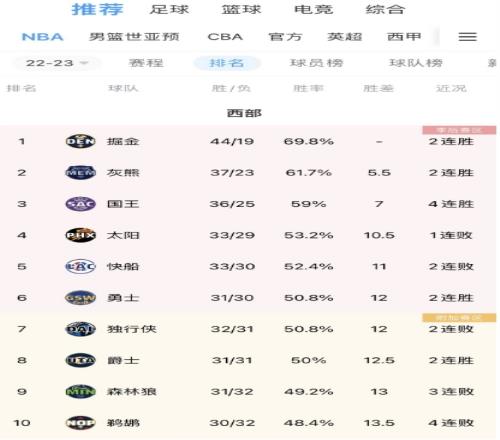Select the 西部 conference heading
The width and height of the screenshot is (500, 440).
tap(244, 113)
